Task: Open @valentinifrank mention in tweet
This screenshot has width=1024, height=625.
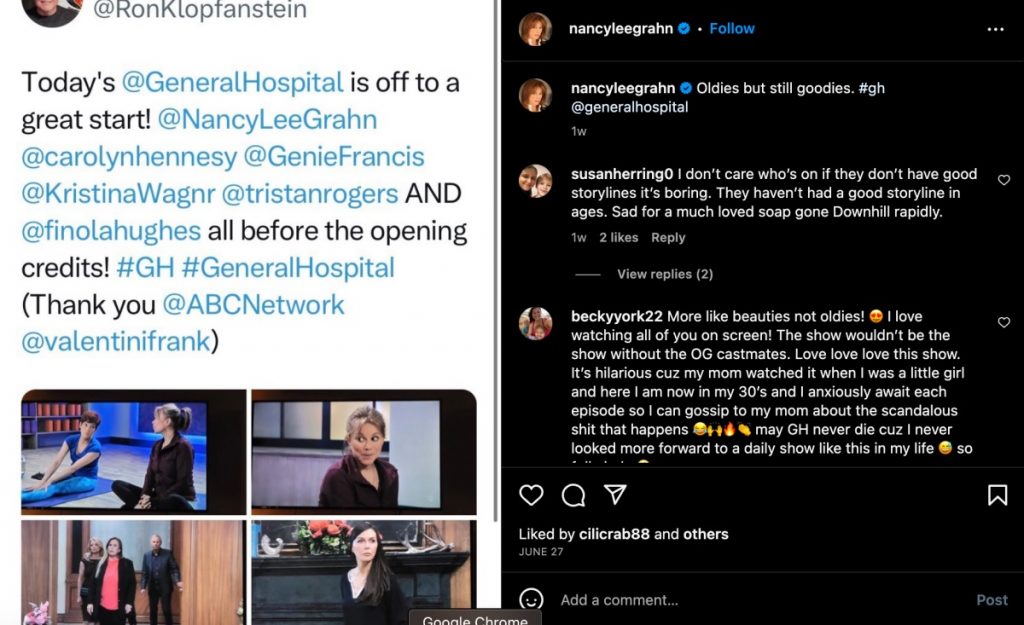Action: pos(116,342)
